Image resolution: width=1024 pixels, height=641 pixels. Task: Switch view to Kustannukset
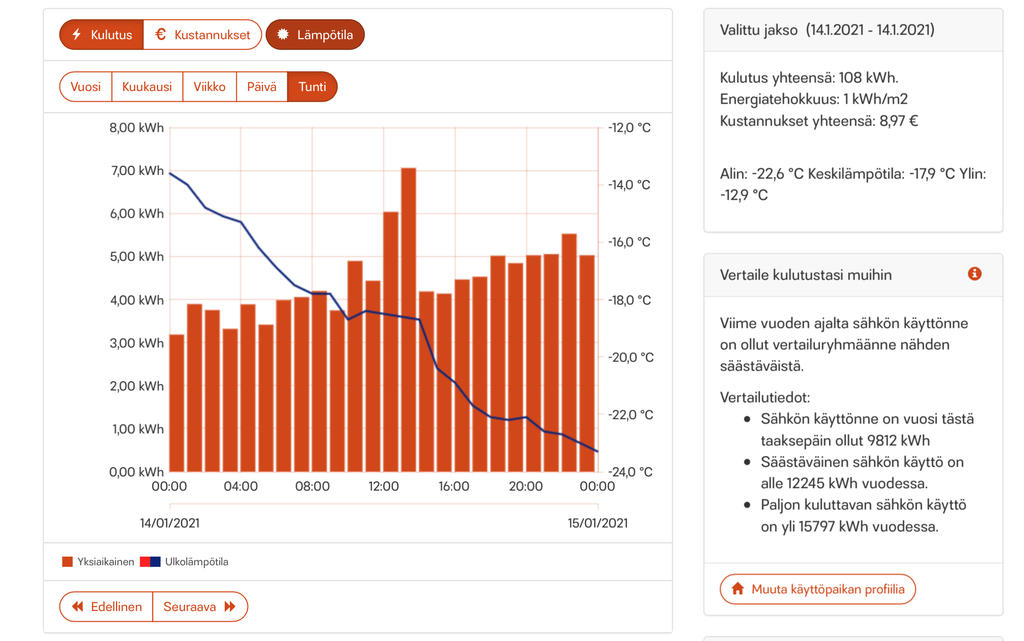[203, 35]
